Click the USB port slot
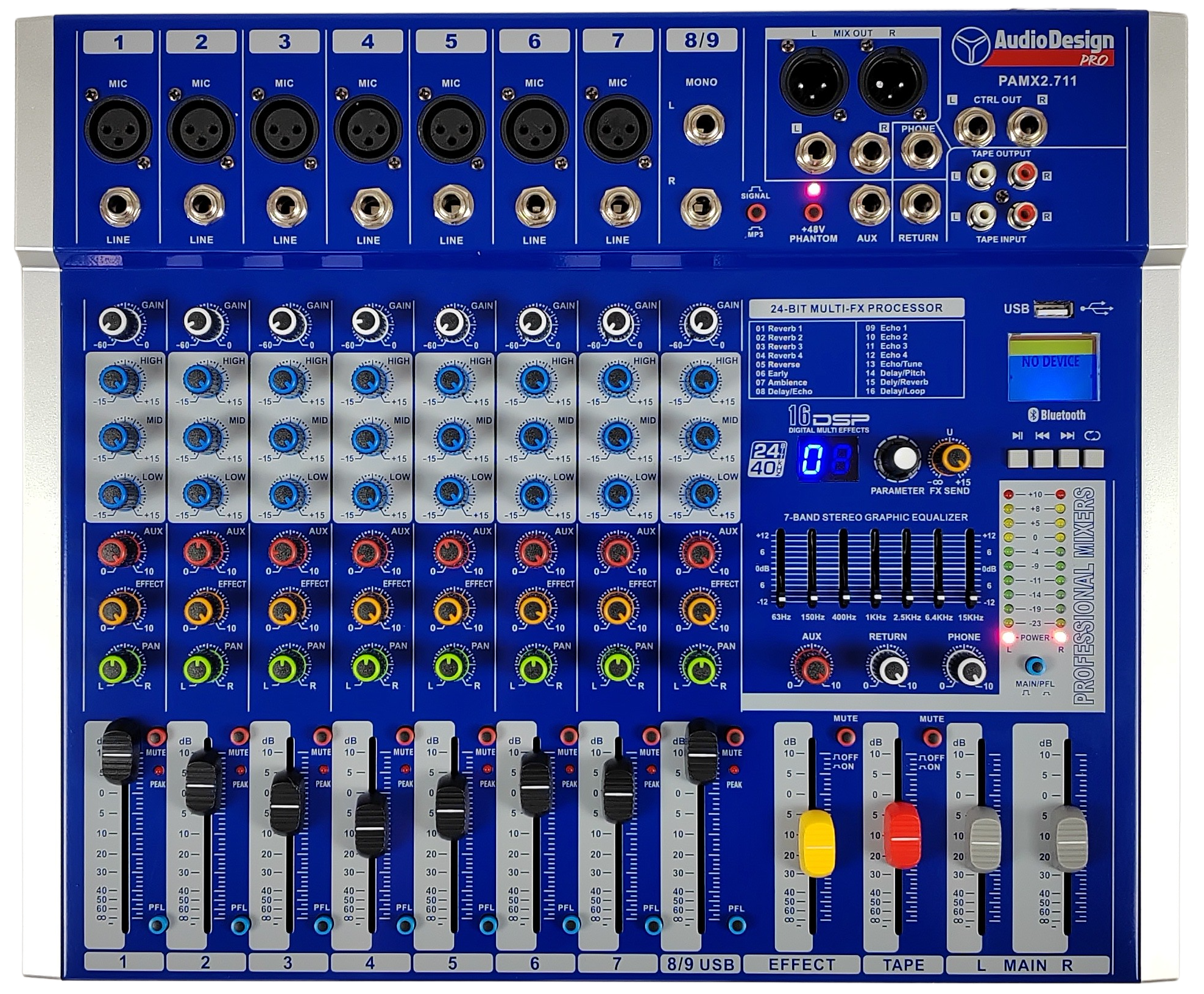 (1053, 311)
